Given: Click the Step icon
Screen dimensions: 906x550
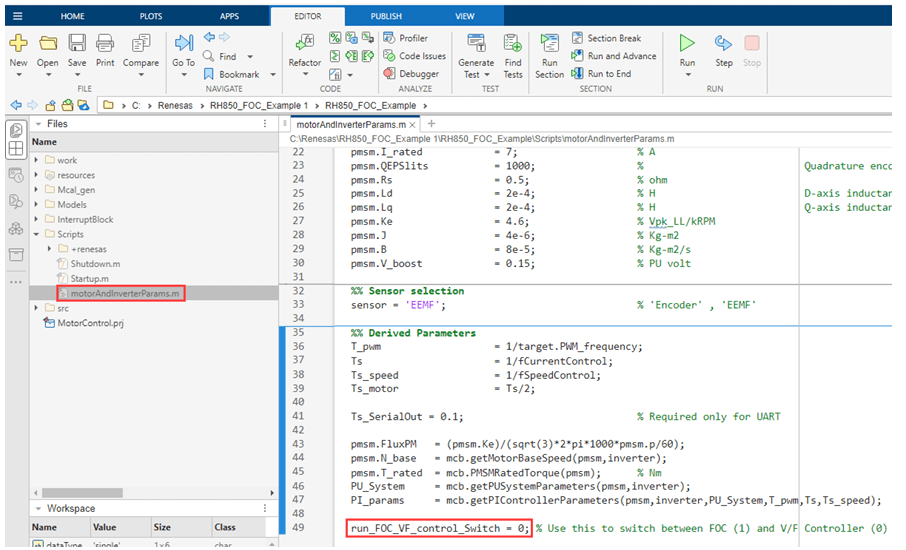Looking at the screenshot, I should [723, 44].
